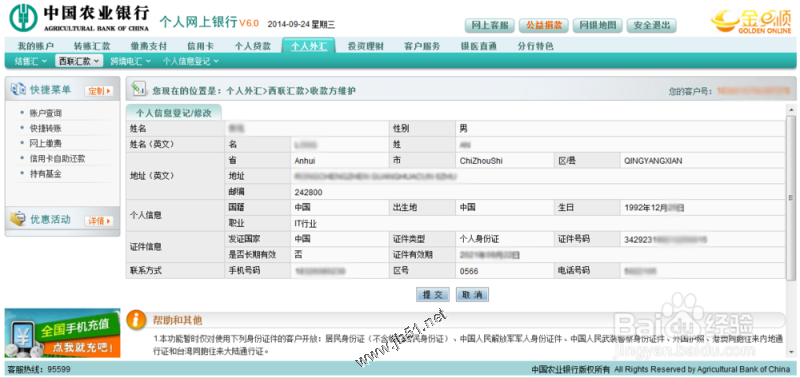This screenshot has width=800, height=378.
Task: Click the 客服热线 95599 text
Action: pyautogui.click(x=39, y=369)
